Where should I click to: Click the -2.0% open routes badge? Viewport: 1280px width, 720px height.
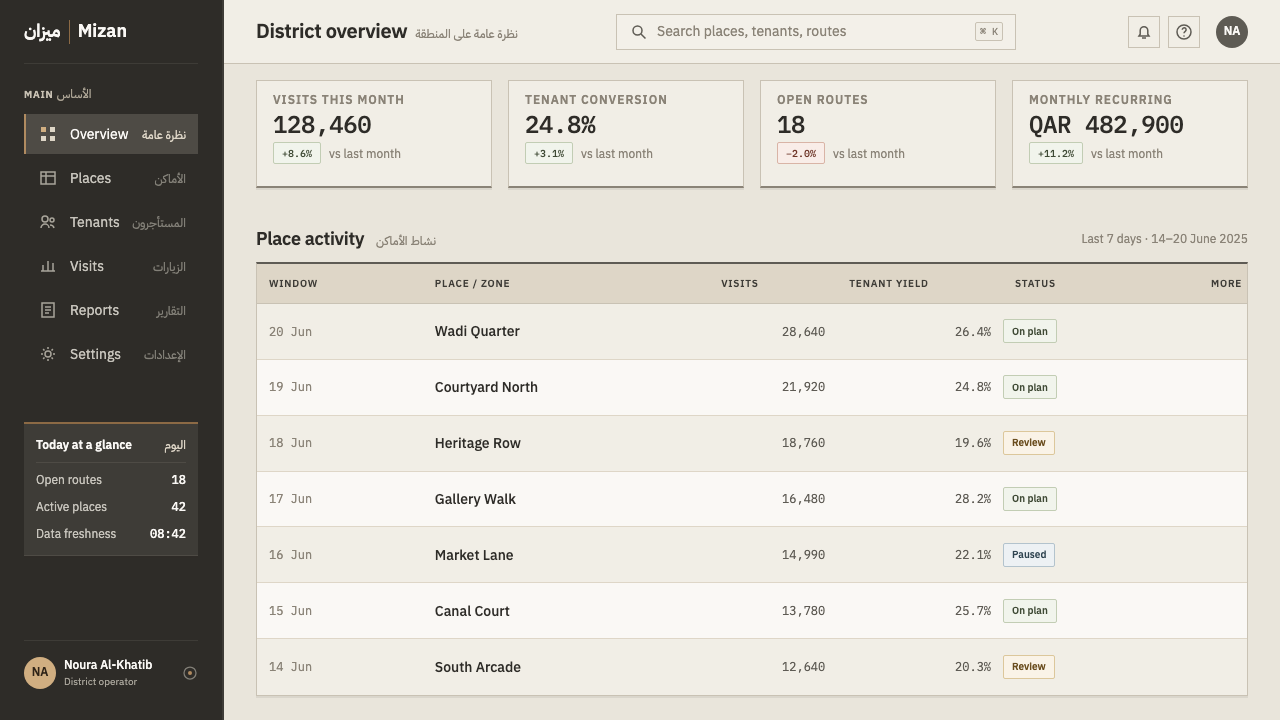801,153
